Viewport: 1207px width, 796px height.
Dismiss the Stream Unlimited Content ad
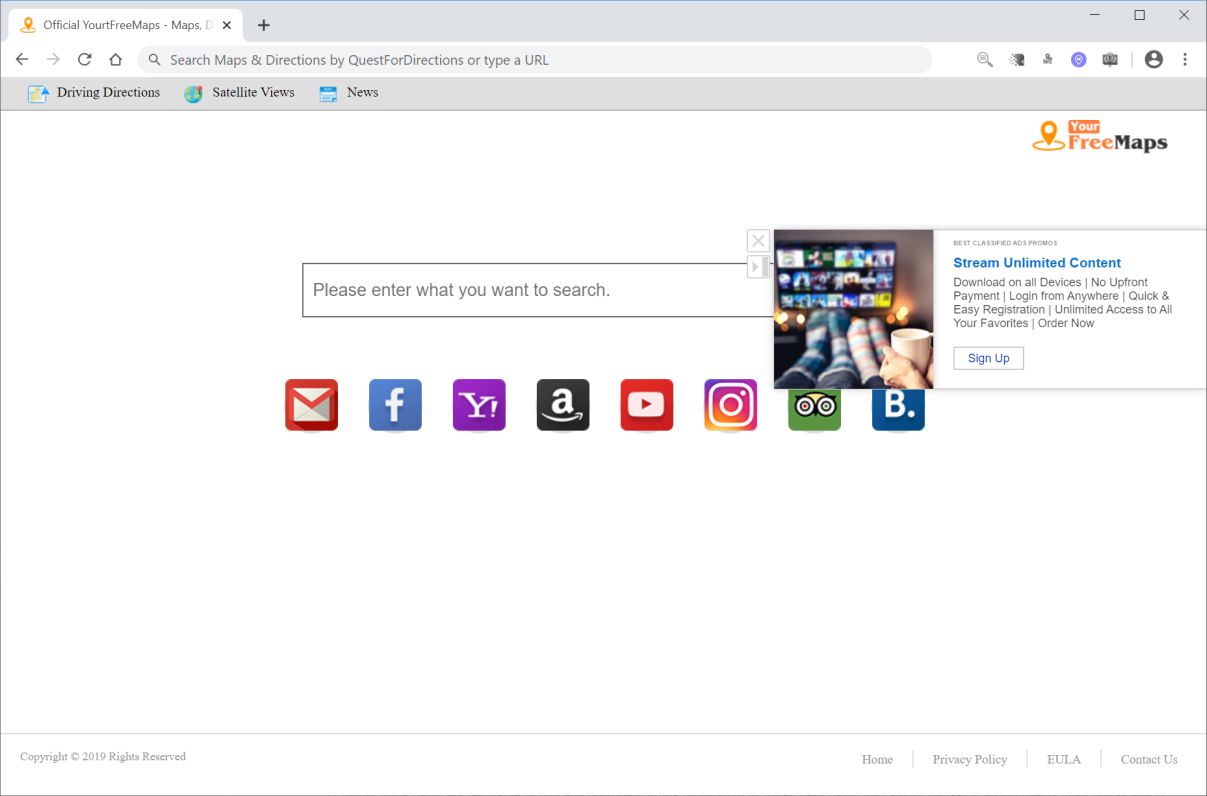click(x=758, y=240)
